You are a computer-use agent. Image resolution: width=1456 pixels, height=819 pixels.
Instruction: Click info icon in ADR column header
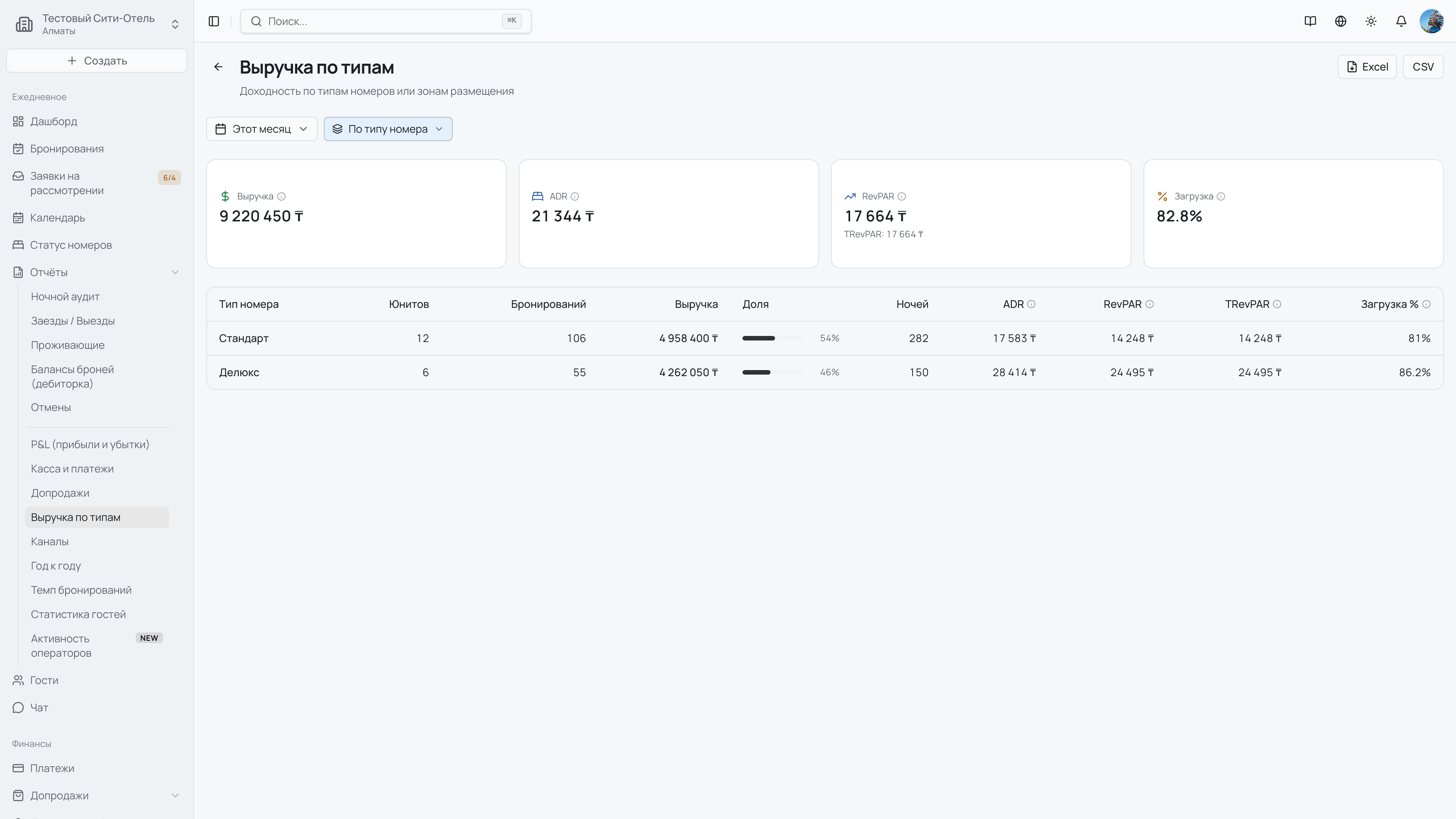pyautogui.click(x=1031, y=304)
